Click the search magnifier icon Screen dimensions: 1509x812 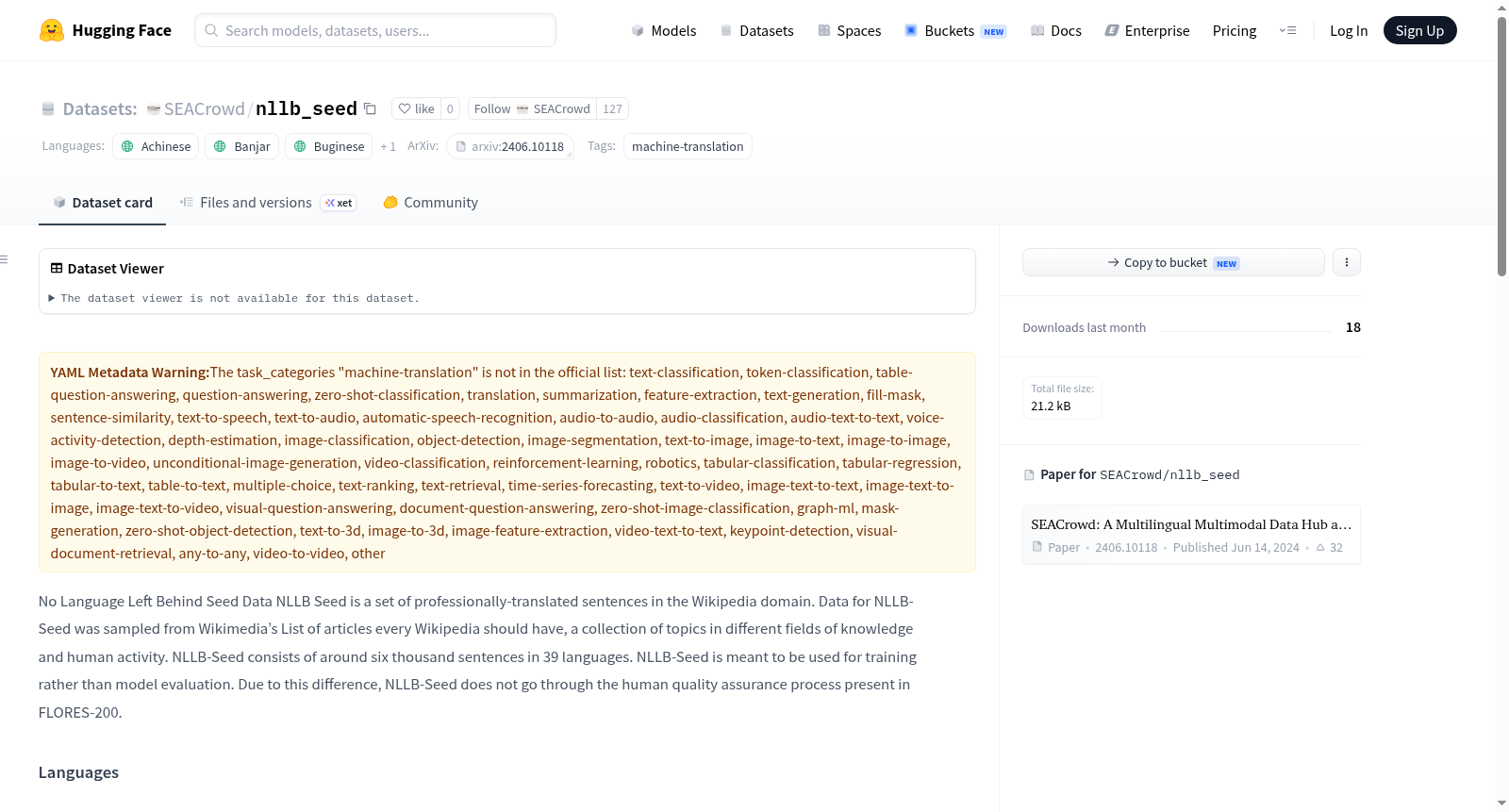(211, 30)
